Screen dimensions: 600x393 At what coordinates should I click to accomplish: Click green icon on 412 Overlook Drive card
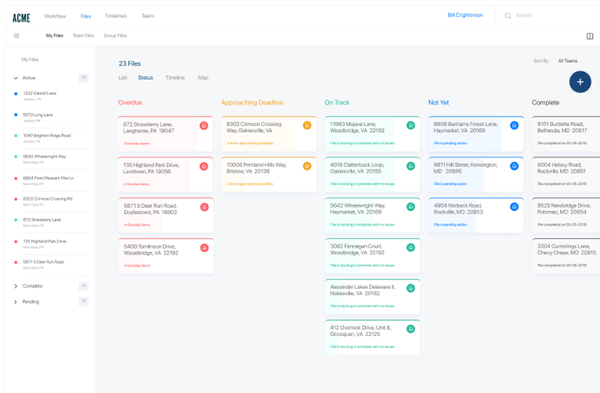(411, 329)
